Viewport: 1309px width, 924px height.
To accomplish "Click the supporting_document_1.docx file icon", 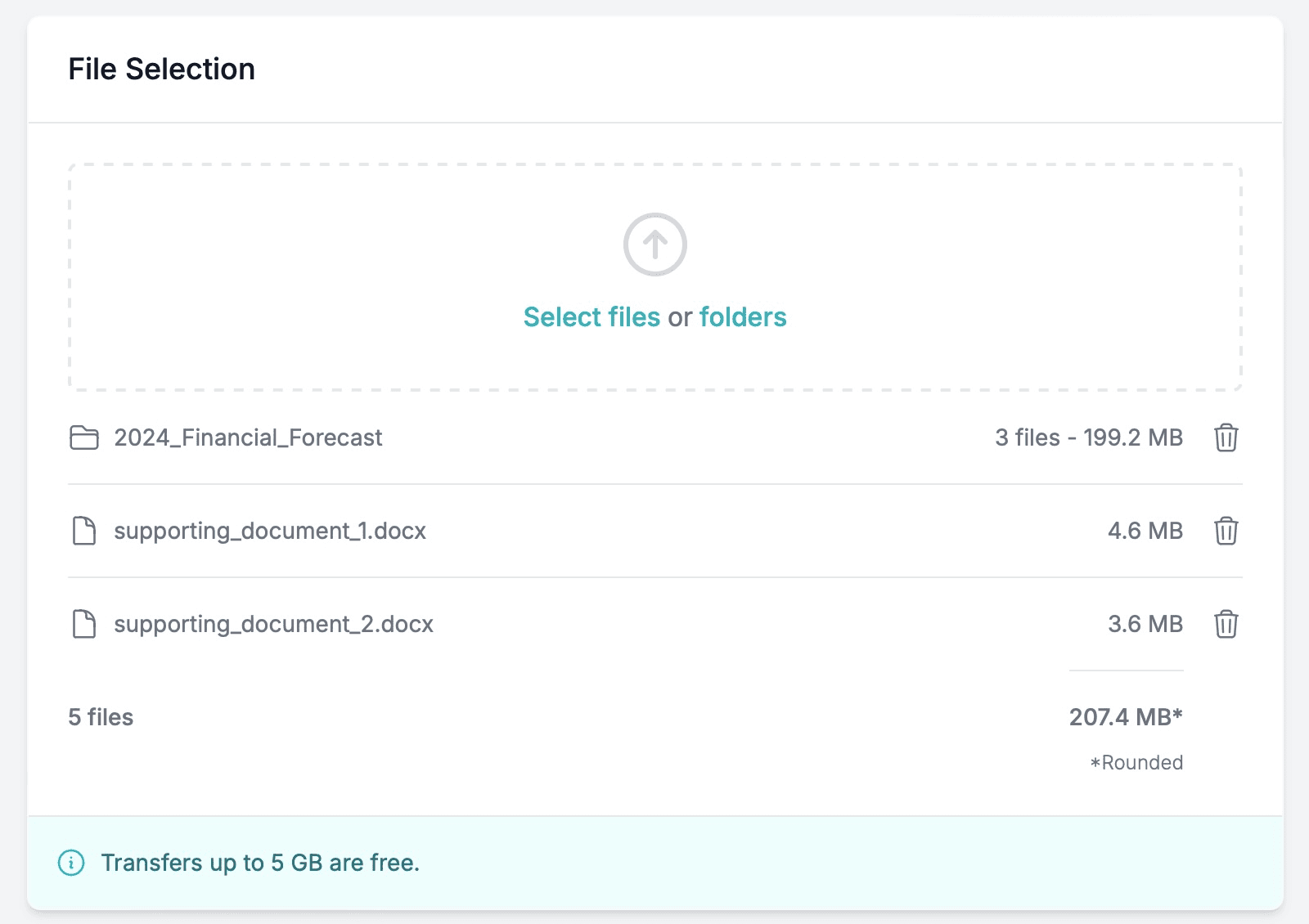I will [84, 531].
